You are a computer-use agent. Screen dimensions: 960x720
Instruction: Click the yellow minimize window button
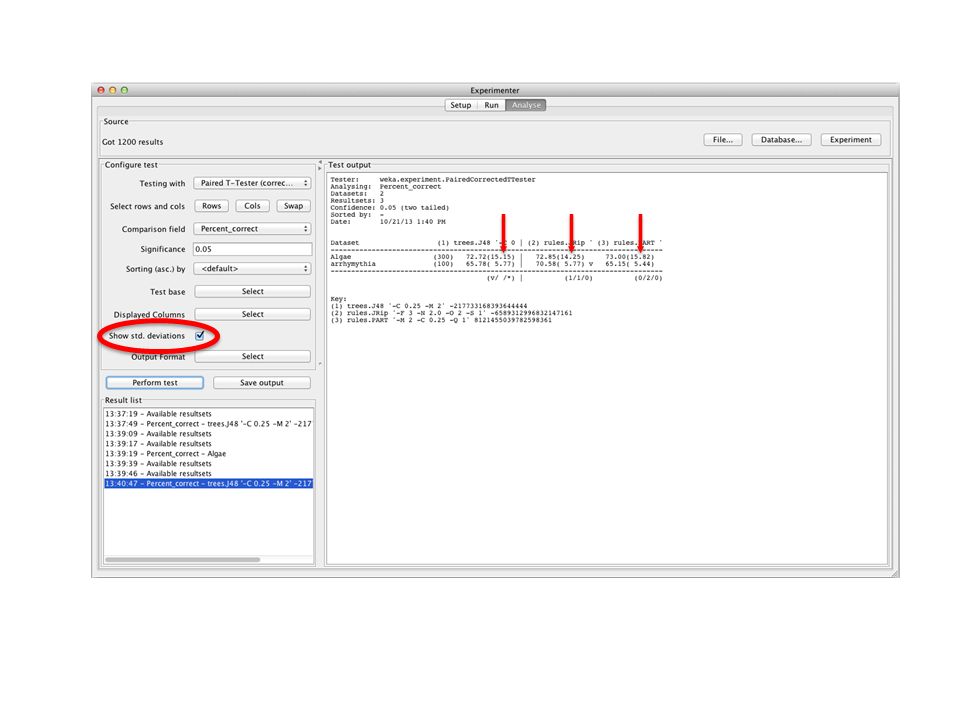click(113, 90)
